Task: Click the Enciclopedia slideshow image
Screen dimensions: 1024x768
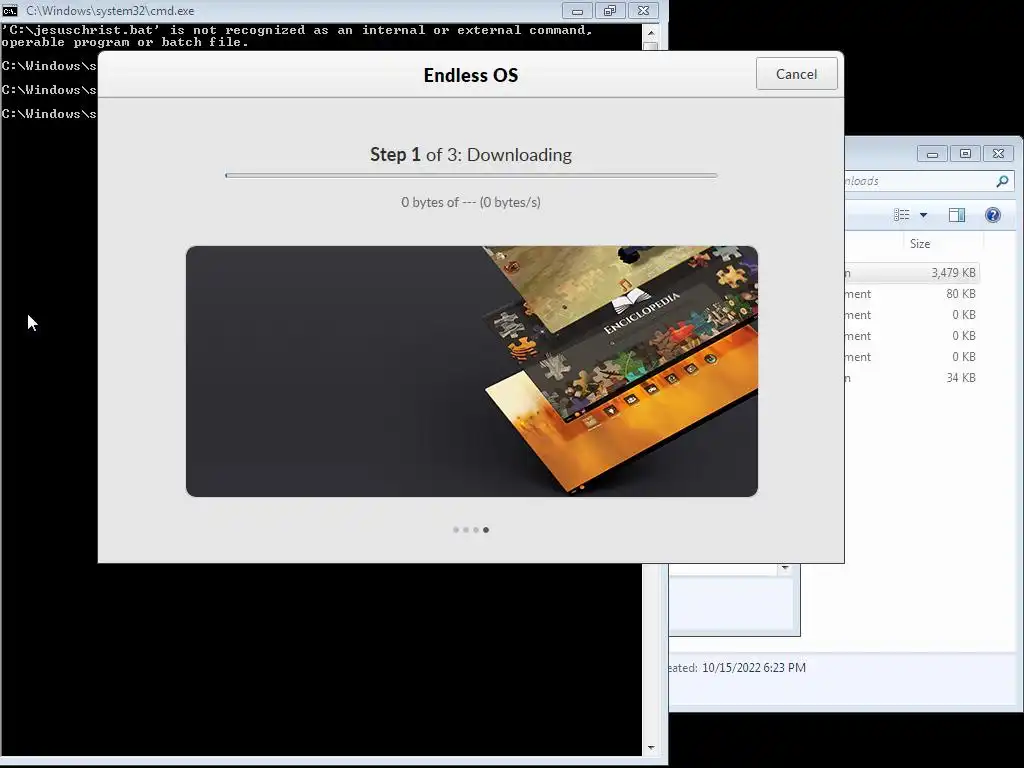Action: (472, 371)
